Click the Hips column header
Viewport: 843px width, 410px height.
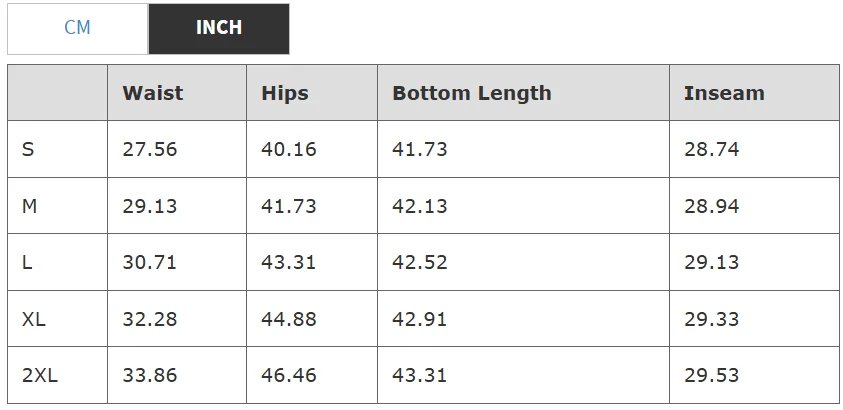pos(285,93)
